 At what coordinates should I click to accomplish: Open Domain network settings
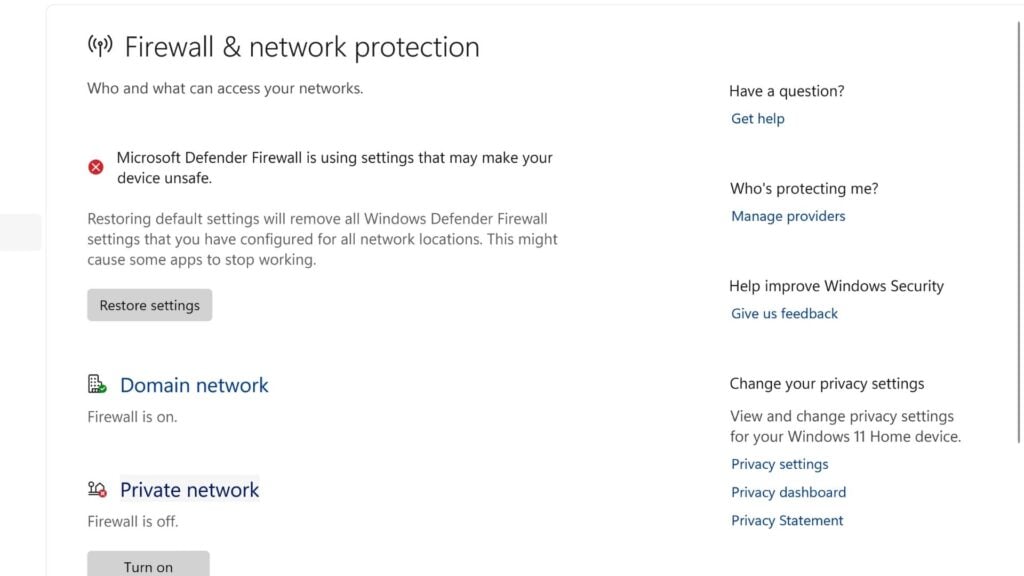pos(194,385)
